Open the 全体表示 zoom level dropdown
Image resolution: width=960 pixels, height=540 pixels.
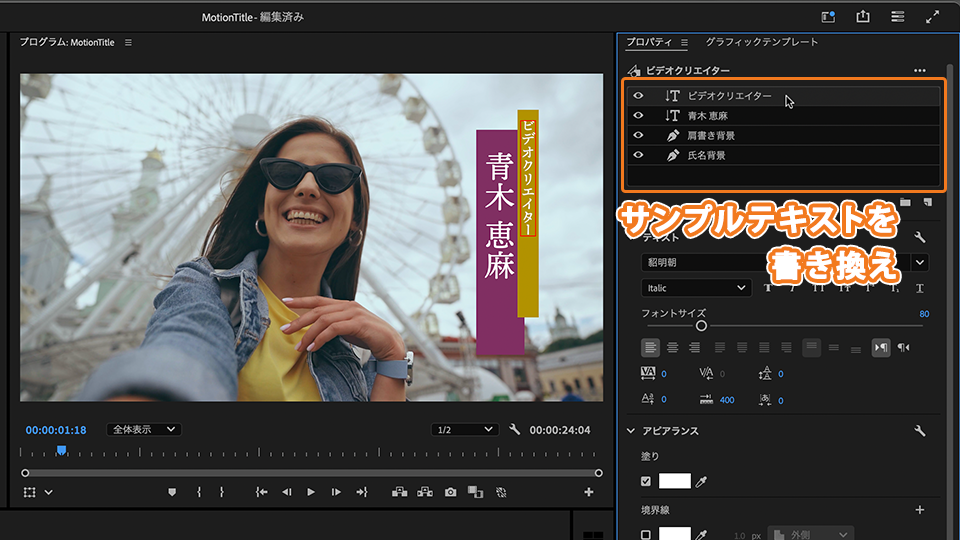[144, 429]
